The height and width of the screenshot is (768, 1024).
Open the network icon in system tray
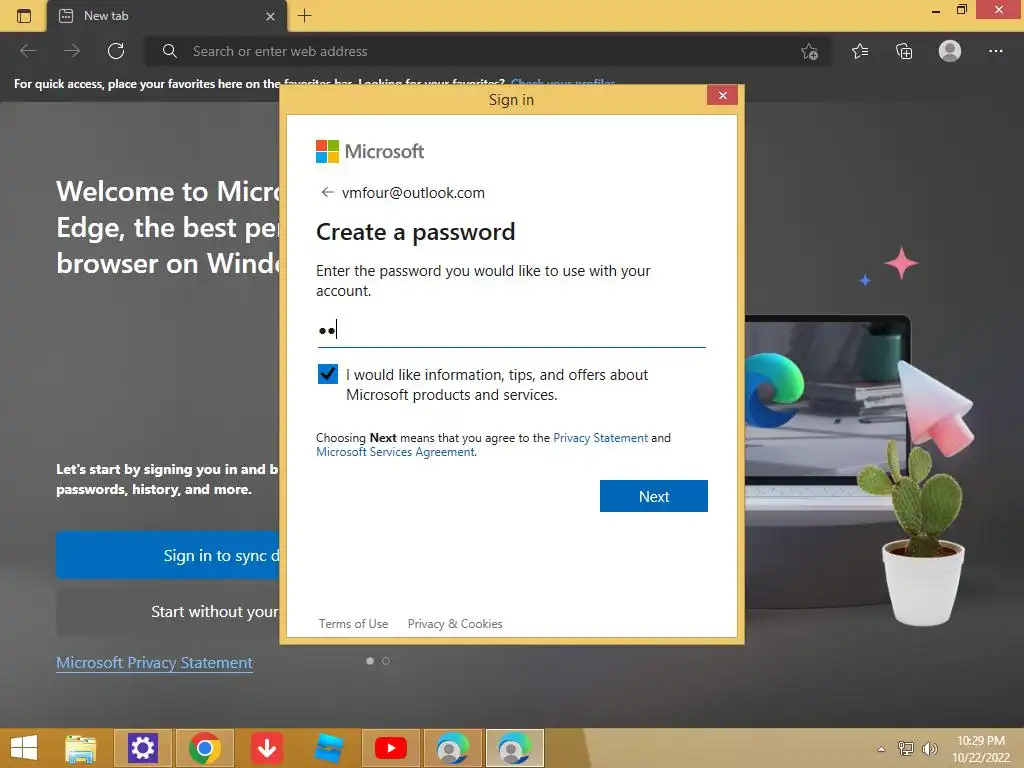point(906,749)
